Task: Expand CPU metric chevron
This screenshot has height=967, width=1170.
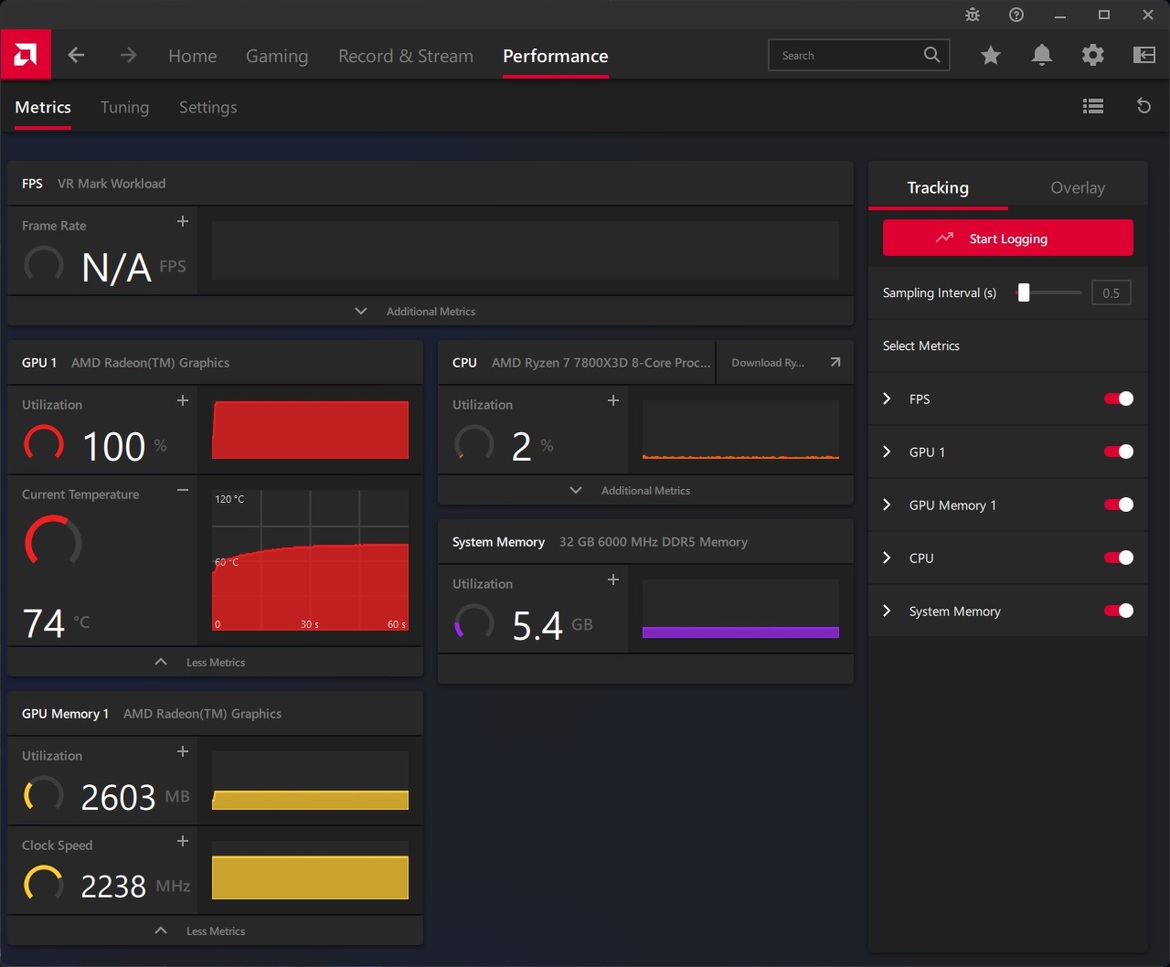Action: tap(886, 557)
